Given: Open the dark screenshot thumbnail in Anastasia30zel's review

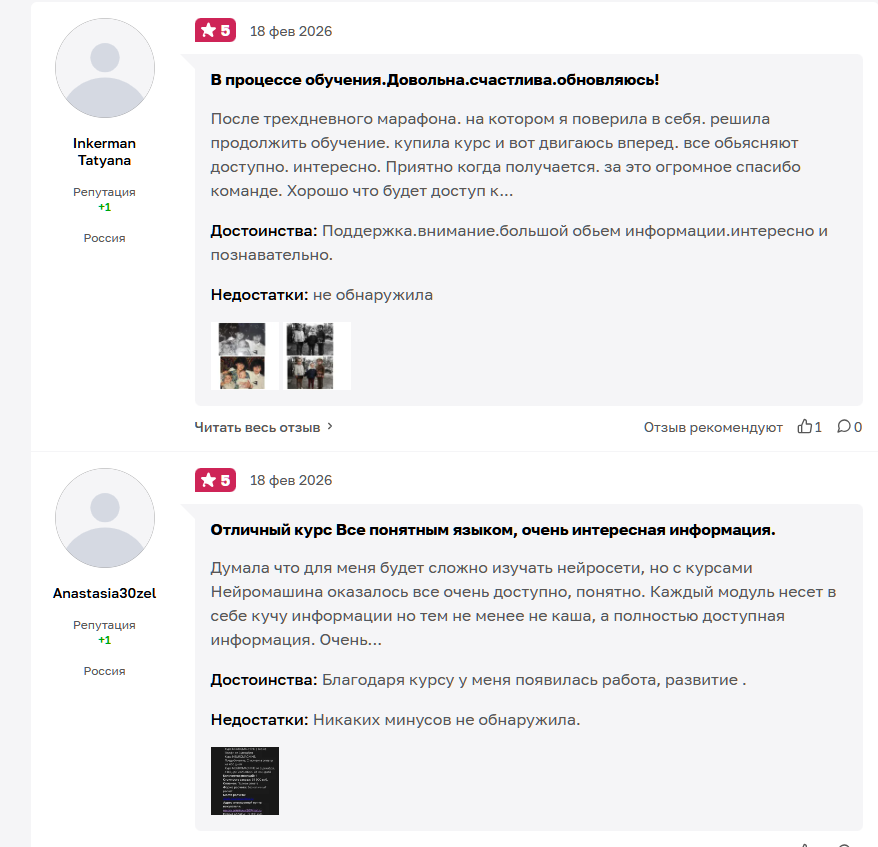Looking at the screenshot, I should tap(245, 781).
